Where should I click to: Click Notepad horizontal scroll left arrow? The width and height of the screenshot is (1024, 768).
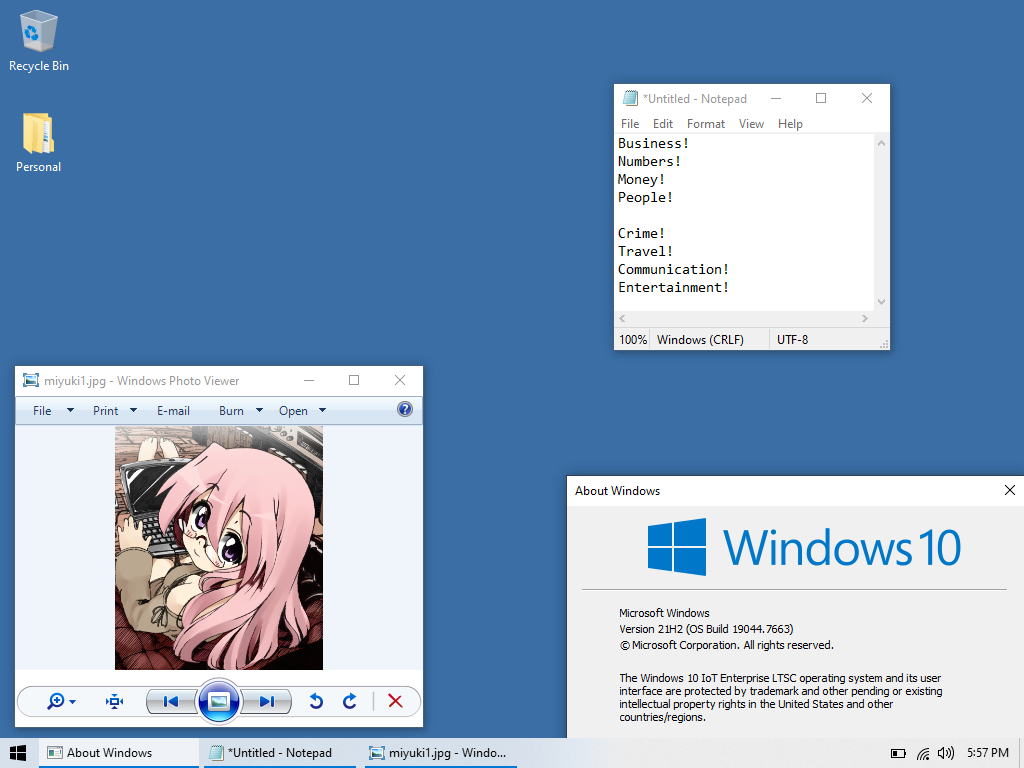622,319
